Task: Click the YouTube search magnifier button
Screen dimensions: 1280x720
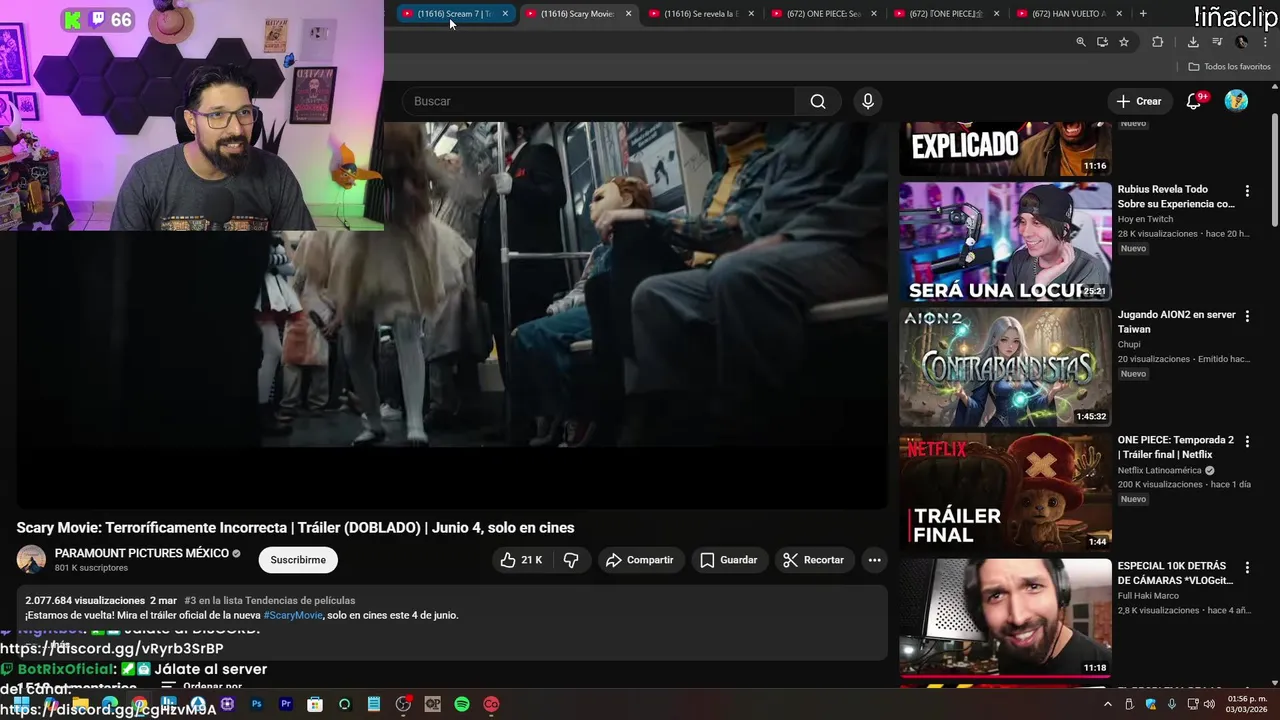Action: 818,101
